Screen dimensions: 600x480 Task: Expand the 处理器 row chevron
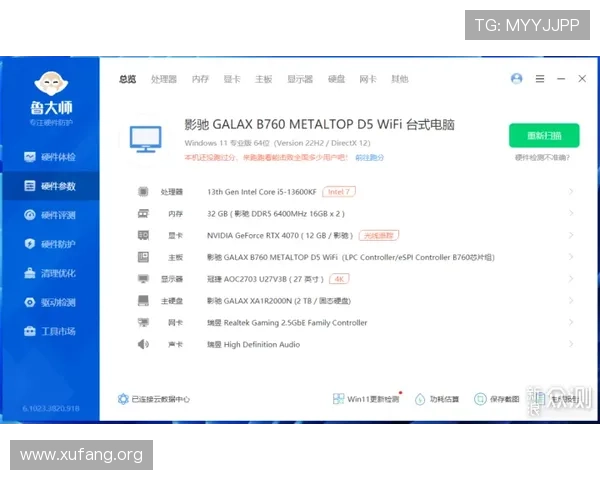tap(571, 191)
